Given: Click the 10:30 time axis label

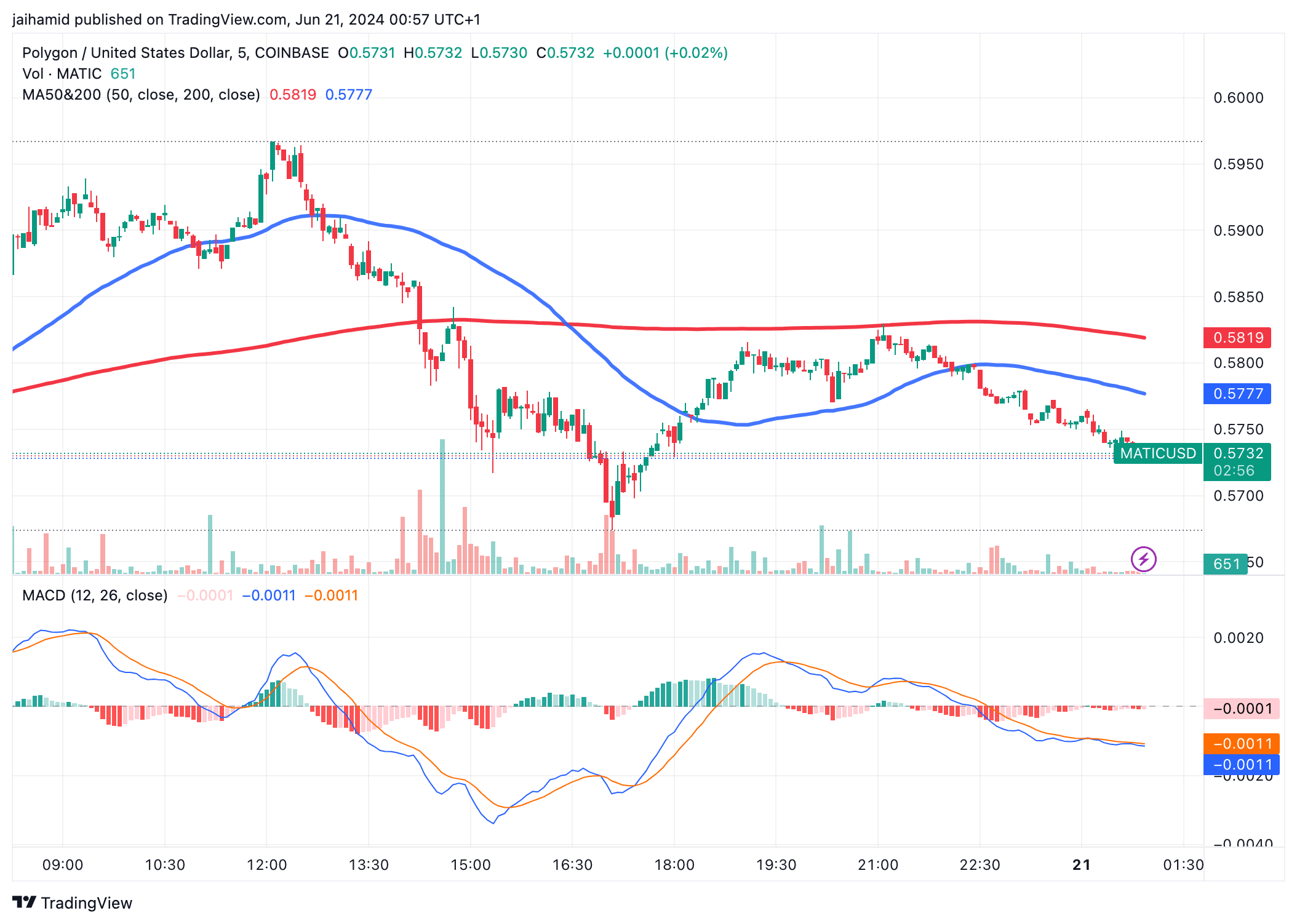Looking at the screenshot, I should (x=165, y=865).
